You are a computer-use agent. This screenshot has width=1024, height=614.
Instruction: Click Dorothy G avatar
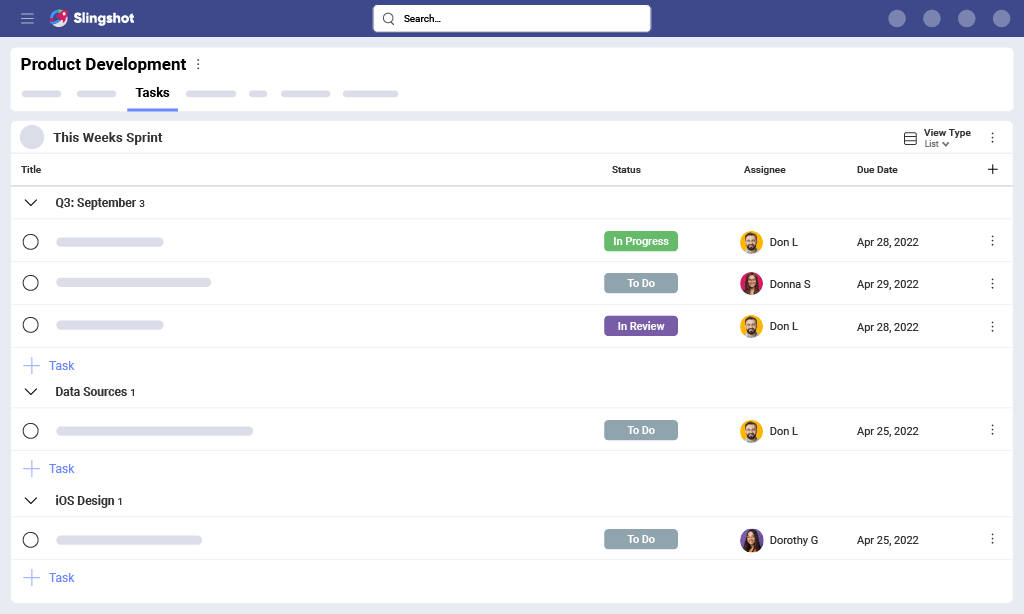pos(751,540)
